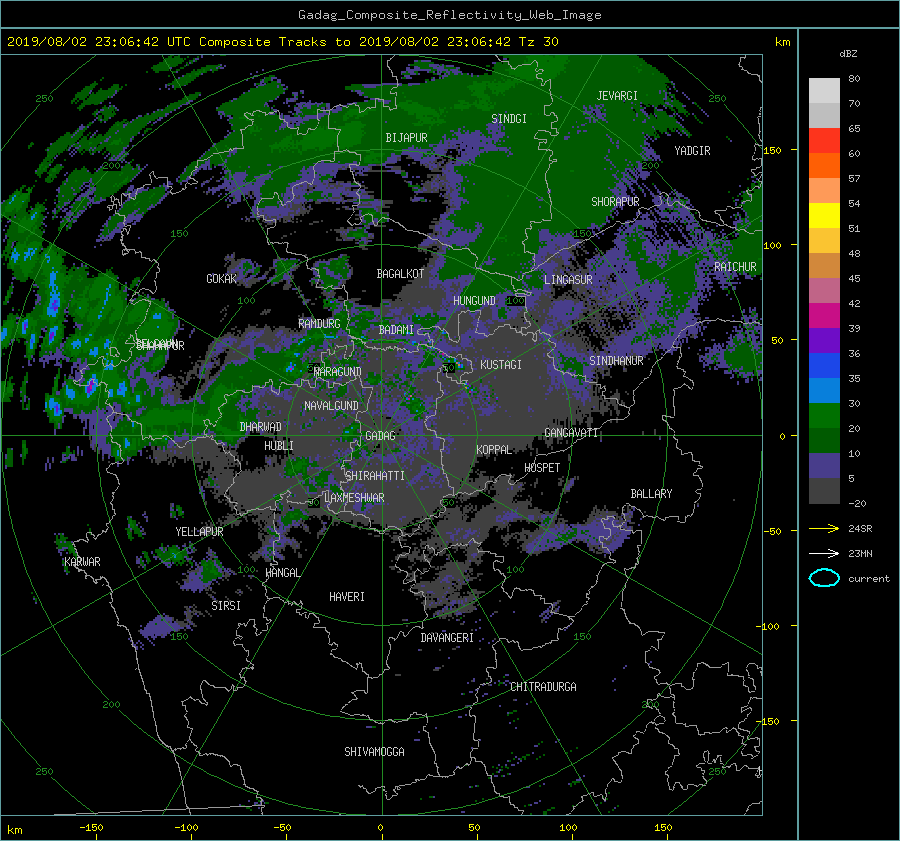Click the SHIVAMOGGA city label
Viewport: 900px width, 841px height.
(x=374, y=752)
